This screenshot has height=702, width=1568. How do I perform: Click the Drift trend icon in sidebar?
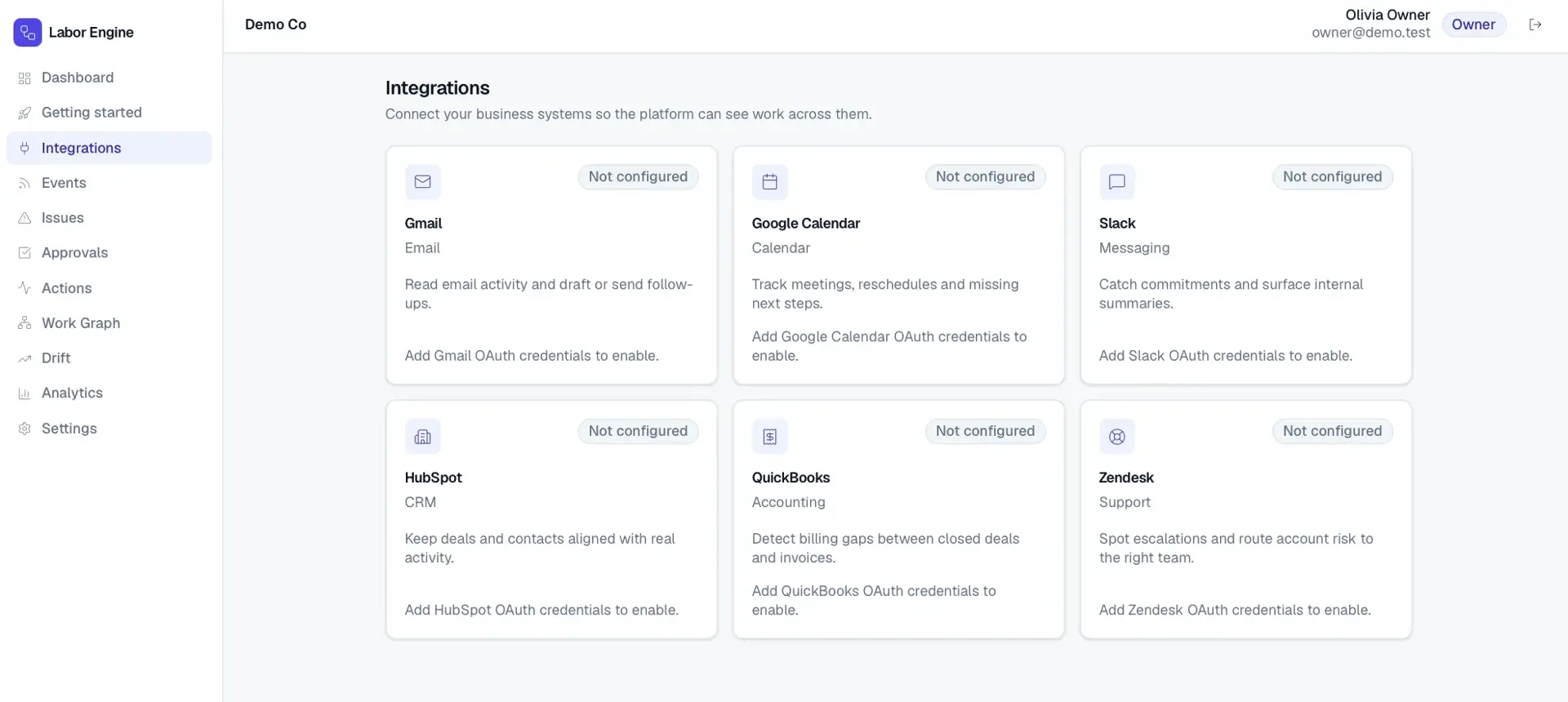(x=24, y=358)
